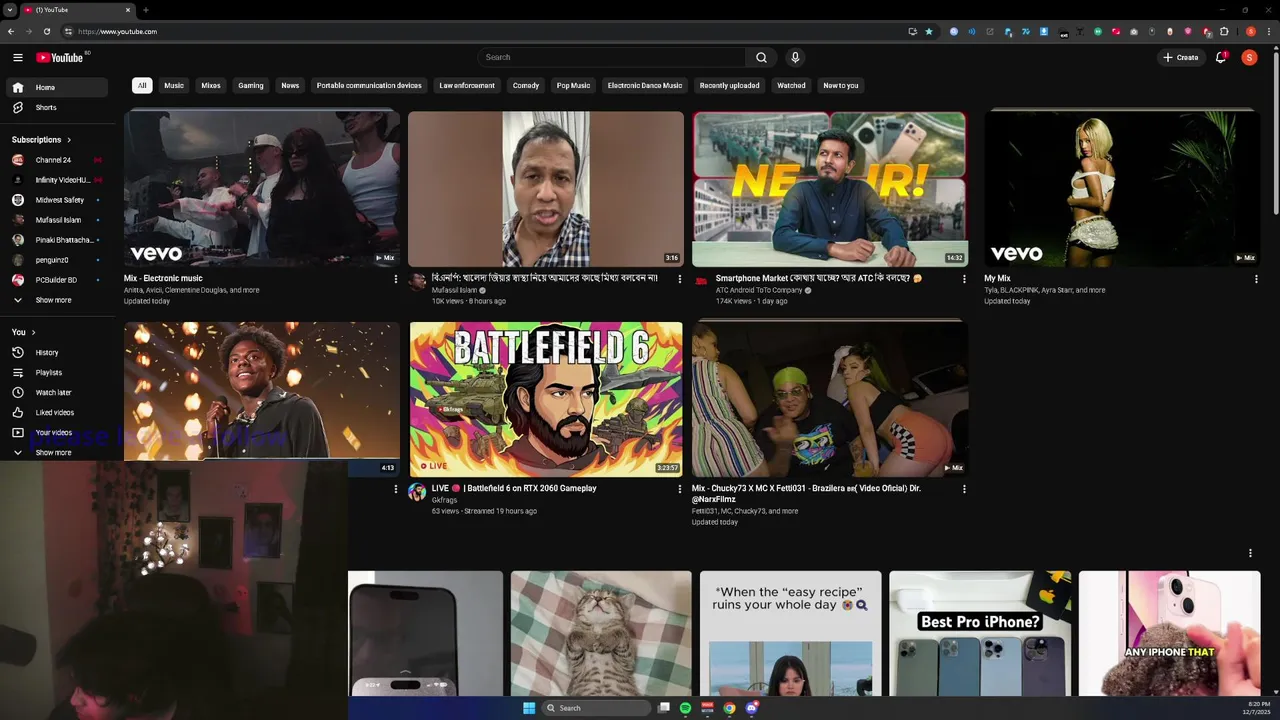Select the Mixes filter chip
The height and width of the screenshot is (720, 1280).
click(x=211, y=85)
